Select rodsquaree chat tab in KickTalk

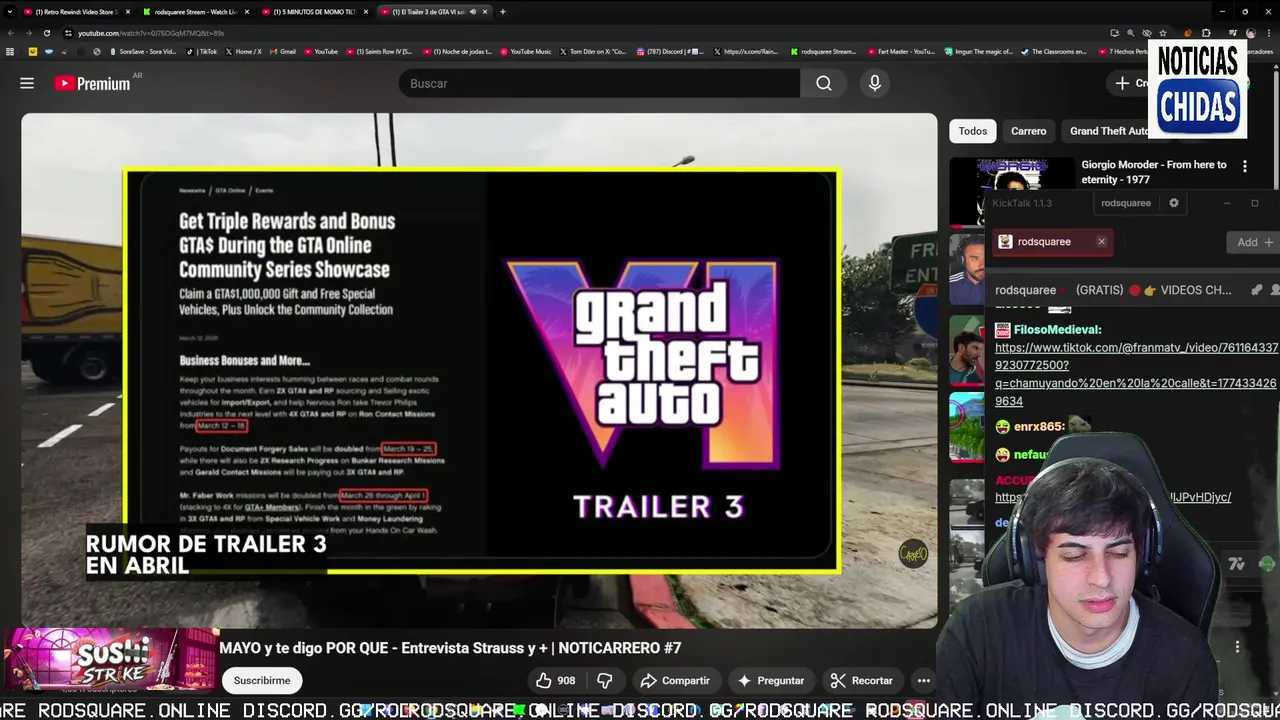(x=1044, y=241)
